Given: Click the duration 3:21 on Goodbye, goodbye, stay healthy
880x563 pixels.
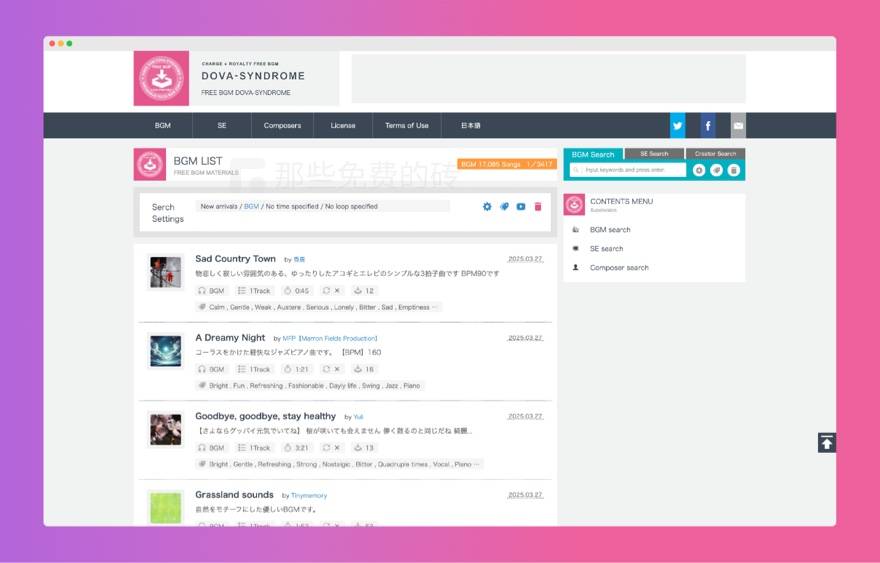Looking at the screenshot, I should tap(296, 448).
